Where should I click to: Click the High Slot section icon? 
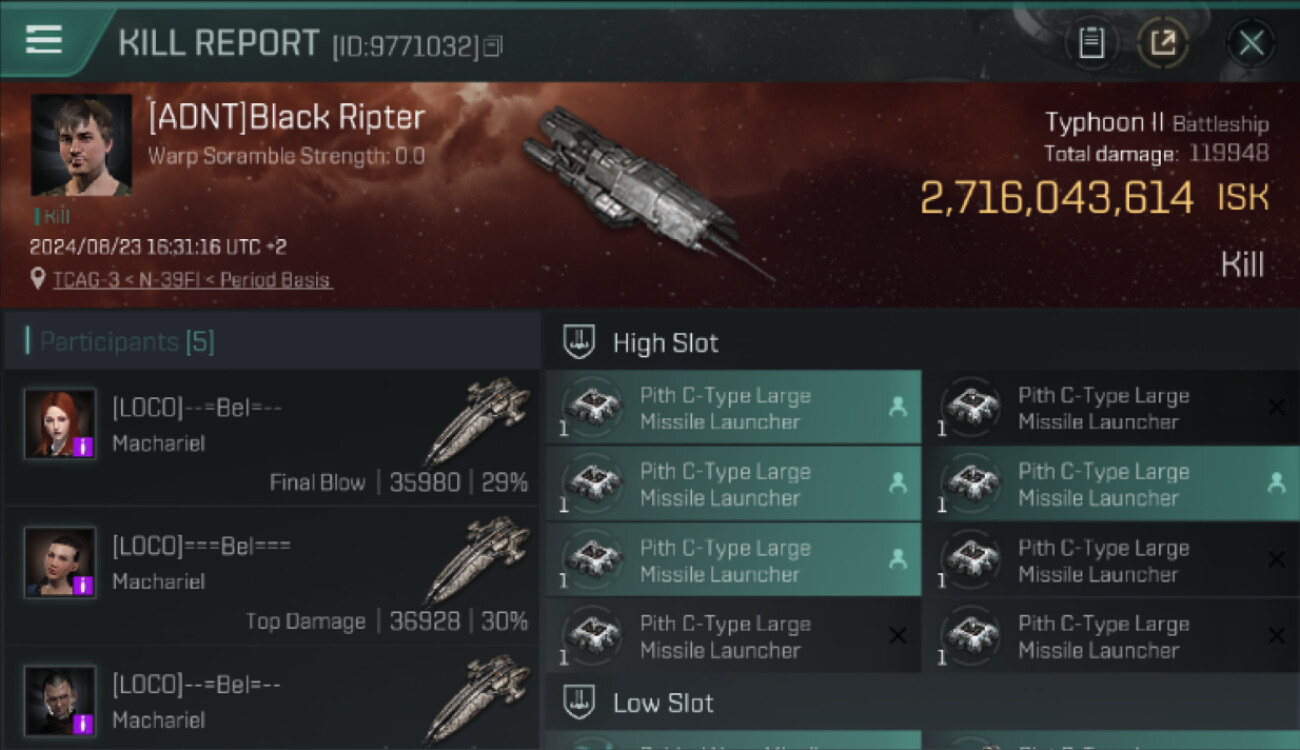point(580,342)
